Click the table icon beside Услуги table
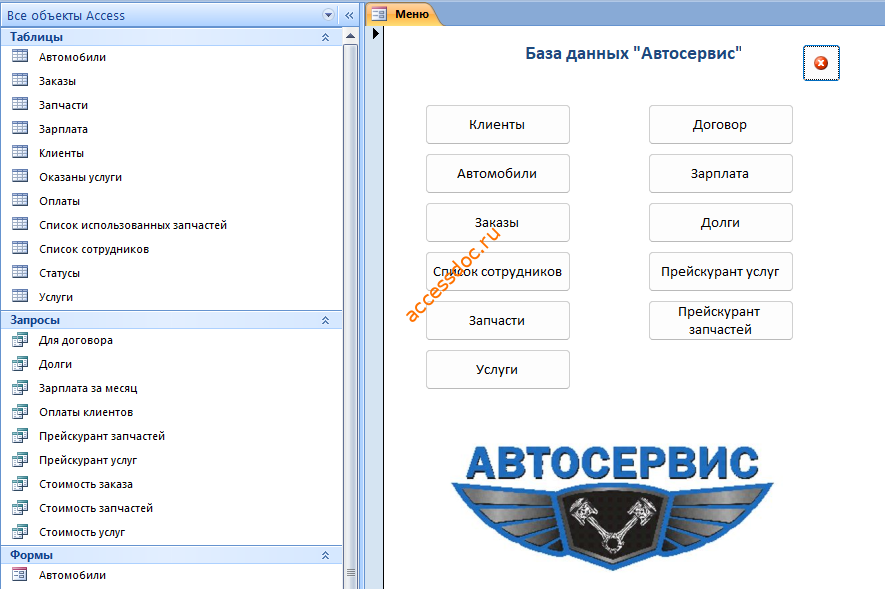 pyautogui.click(x=20, y=296)
